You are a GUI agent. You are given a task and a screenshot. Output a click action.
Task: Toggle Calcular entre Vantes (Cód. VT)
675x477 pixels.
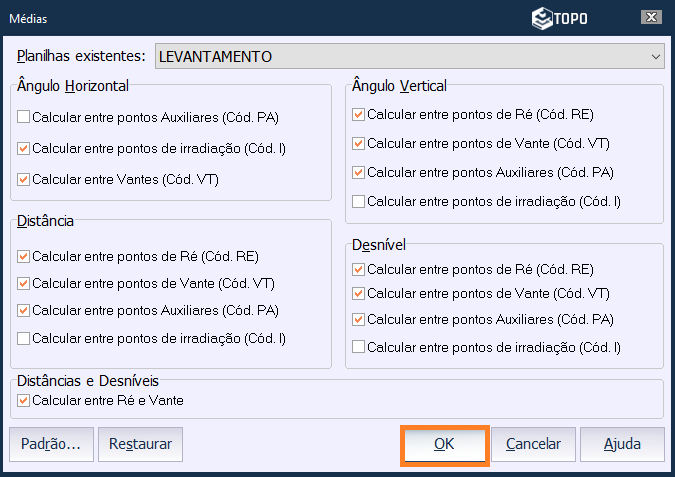(24, 180)
